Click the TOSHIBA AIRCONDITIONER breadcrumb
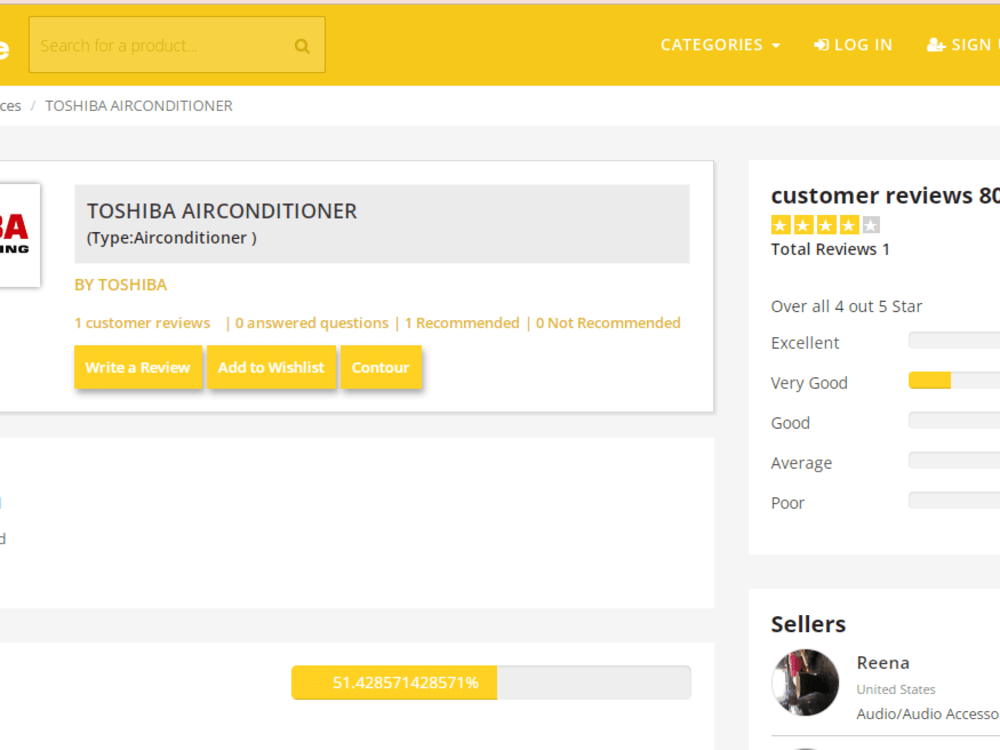This screenshot has width=1000, height=750. tap(138, 106)
